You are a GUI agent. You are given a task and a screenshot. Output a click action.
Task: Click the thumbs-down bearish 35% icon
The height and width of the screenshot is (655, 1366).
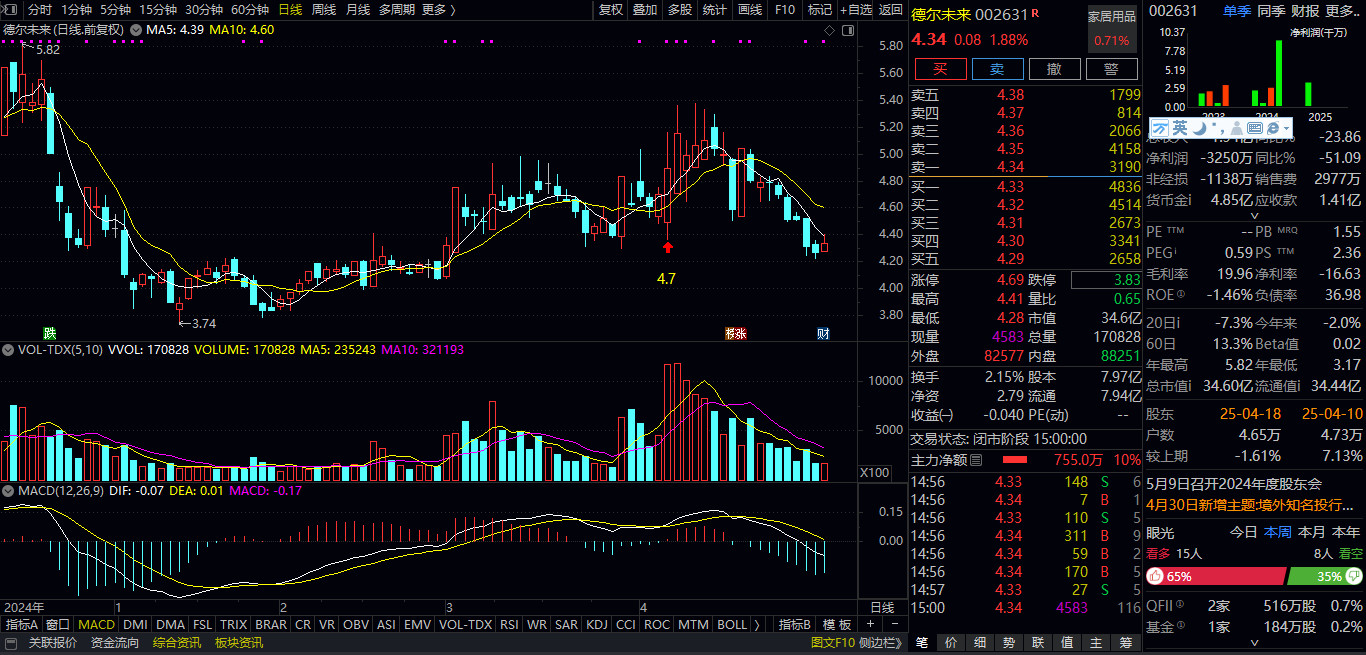click(x=1353, y=576)
